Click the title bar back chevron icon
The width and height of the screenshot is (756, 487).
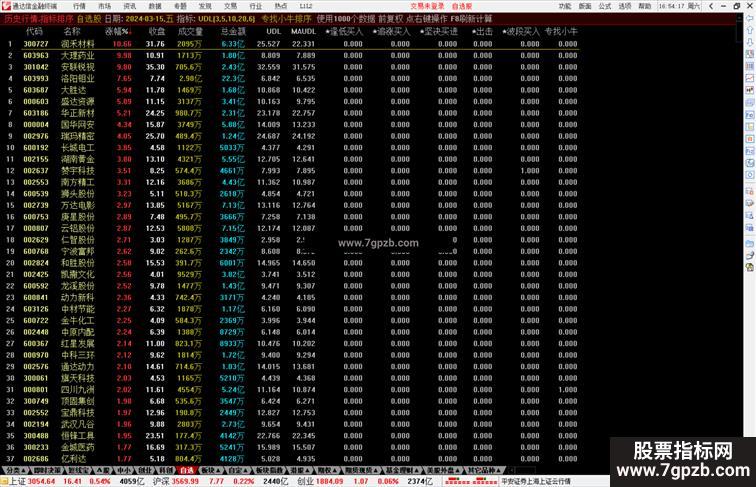[711, 6]
